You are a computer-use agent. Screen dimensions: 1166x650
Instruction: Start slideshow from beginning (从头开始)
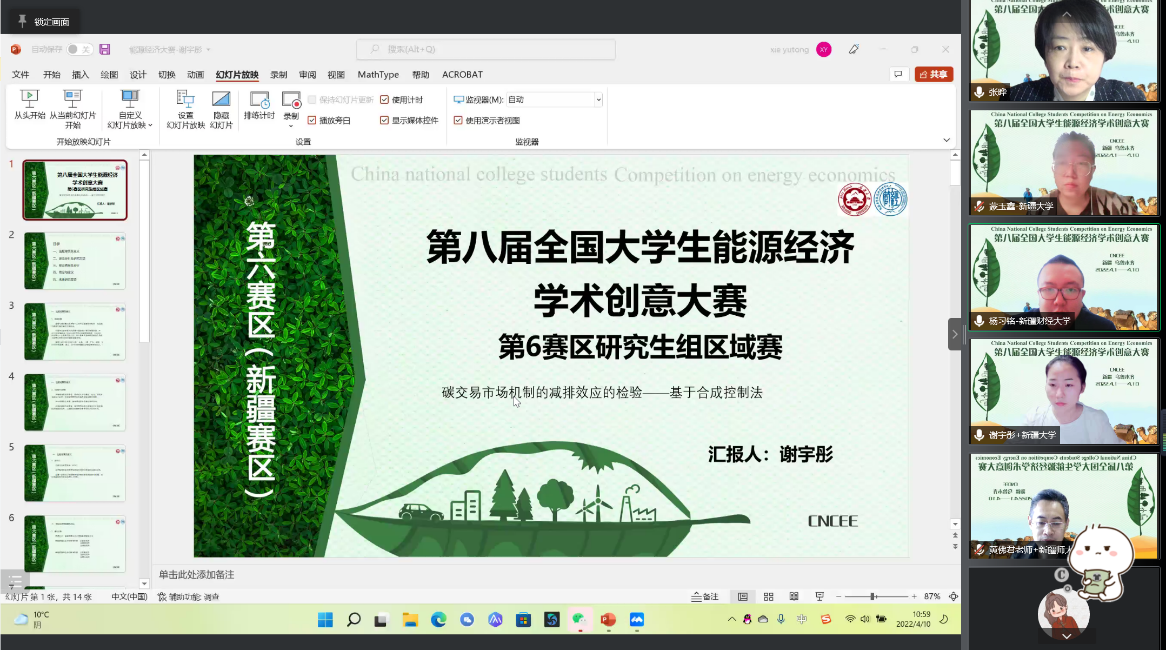pos(30,104)
